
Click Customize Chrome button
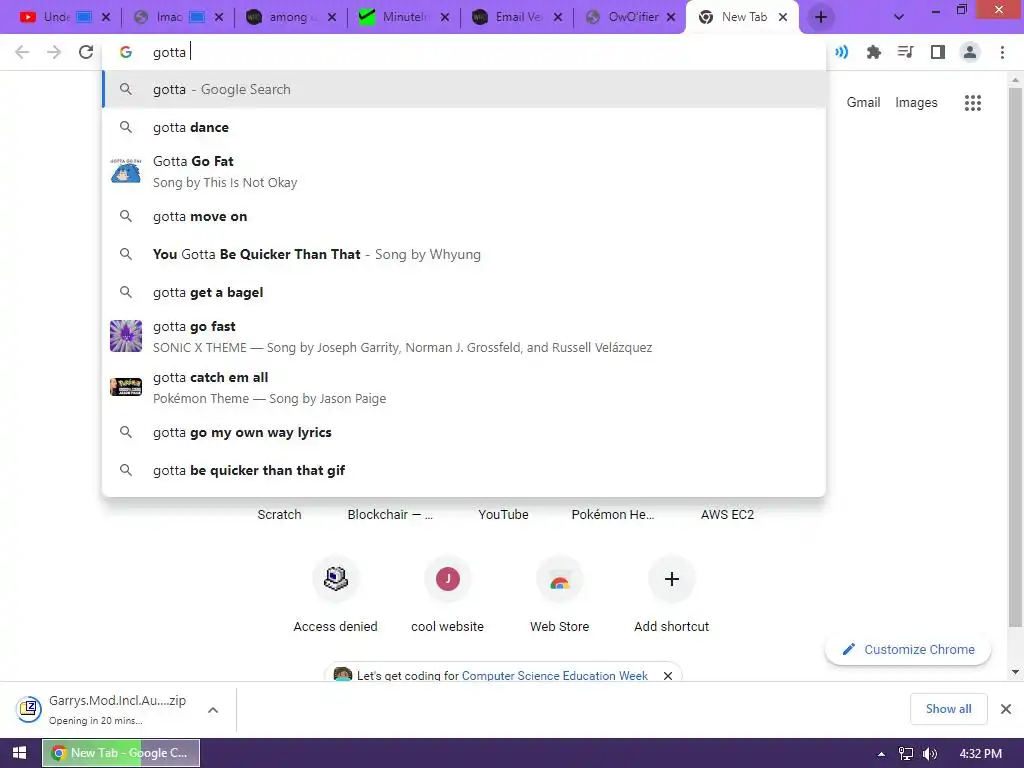tap(908, 650)
